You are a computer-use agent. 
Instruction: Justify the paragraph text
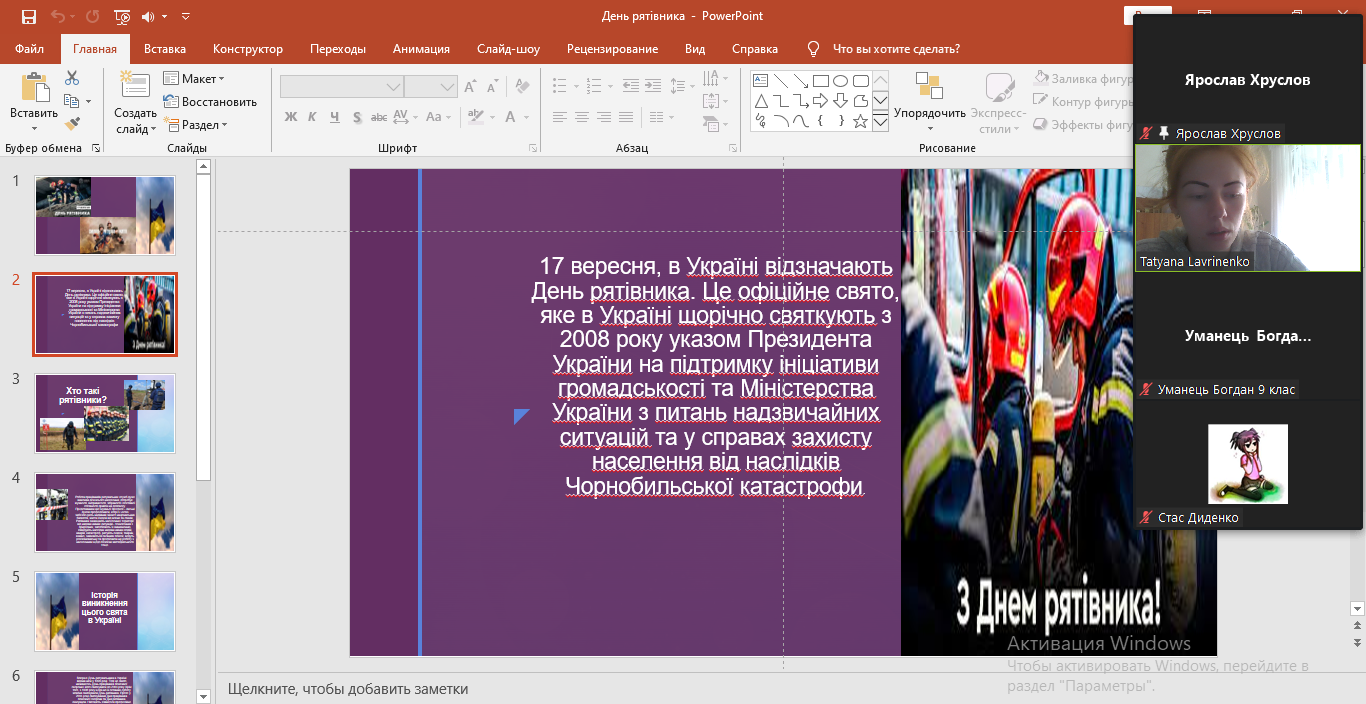(626, 117)
